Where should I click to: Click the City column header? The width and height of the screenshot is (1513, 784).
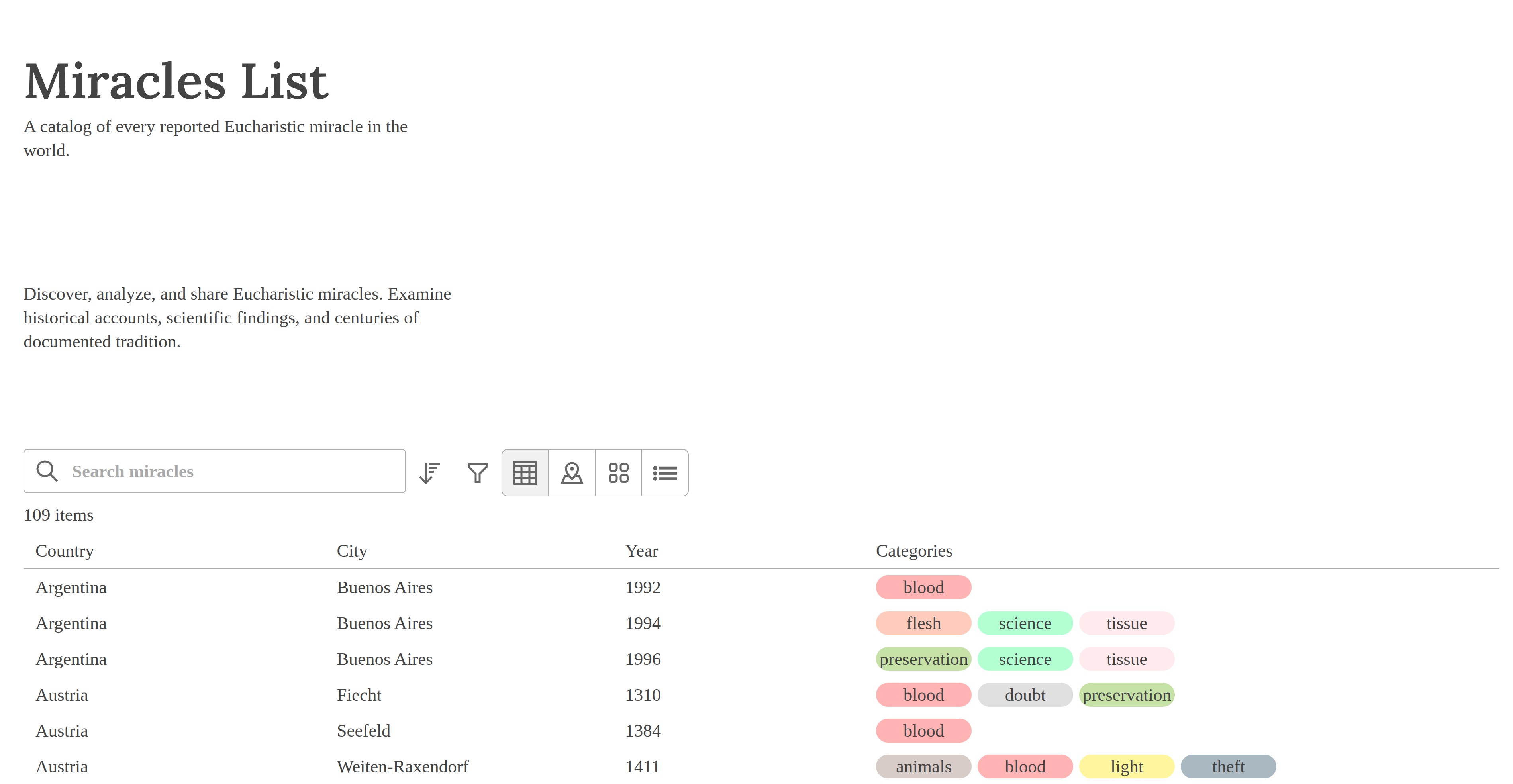coord(352,551)
